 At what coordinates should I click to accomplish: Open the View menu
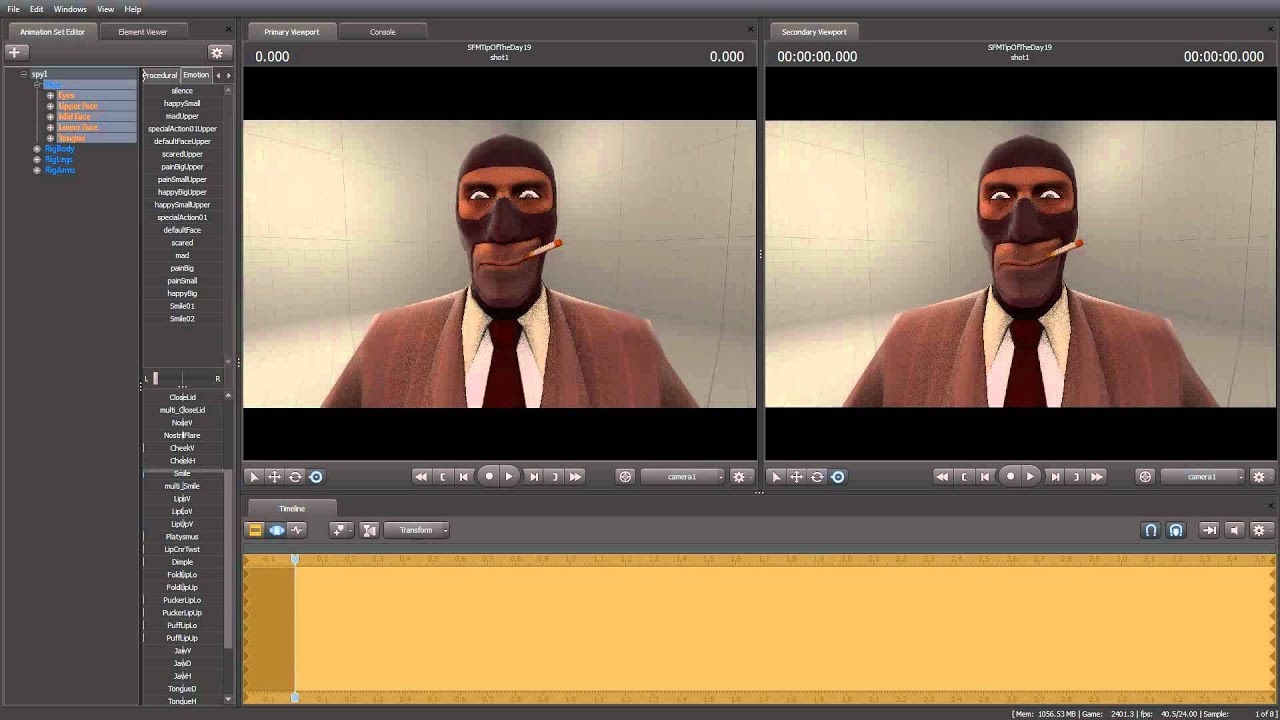click(x=105, y=9)
